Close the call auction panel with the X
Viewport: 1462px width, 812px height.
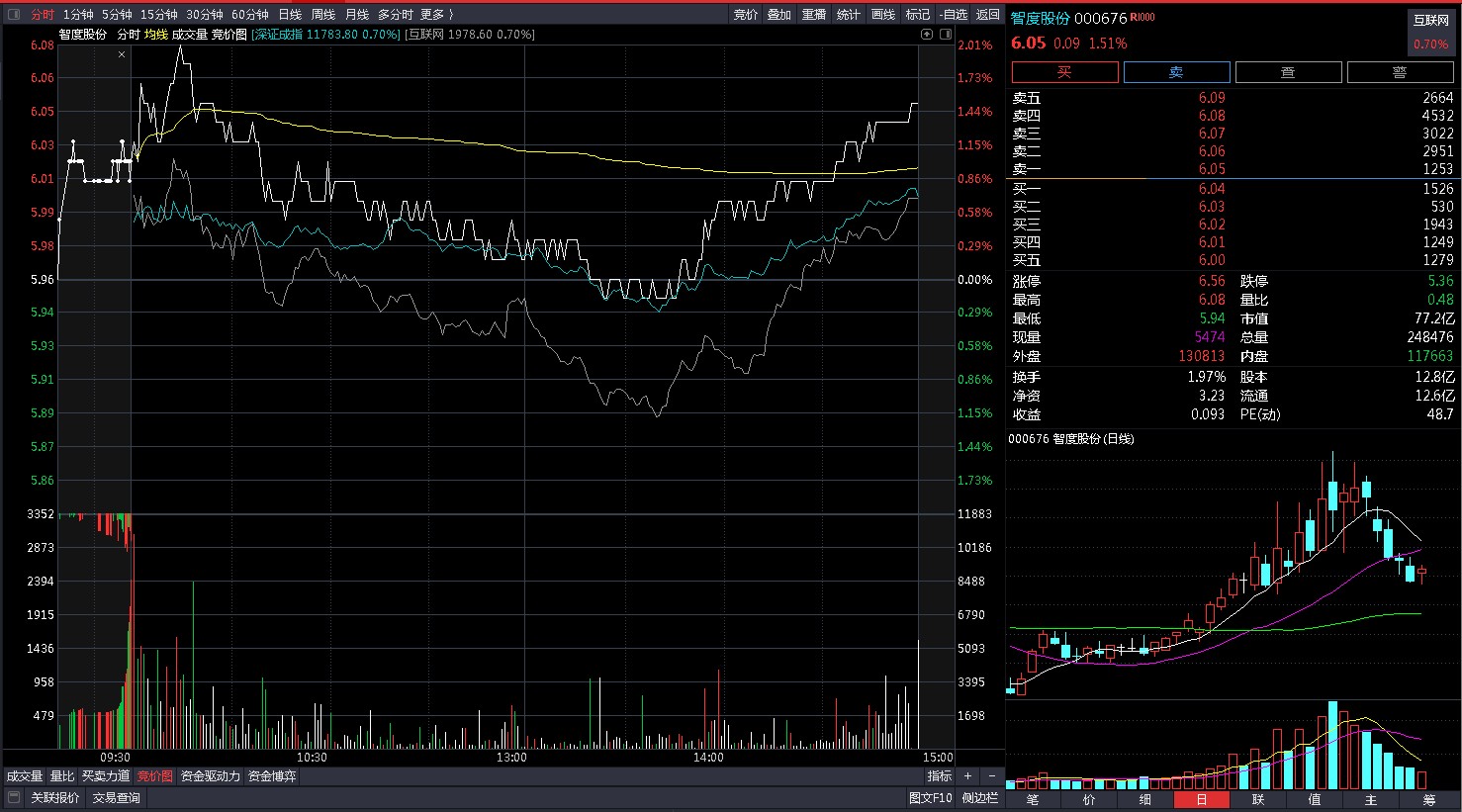click(122, 54)
